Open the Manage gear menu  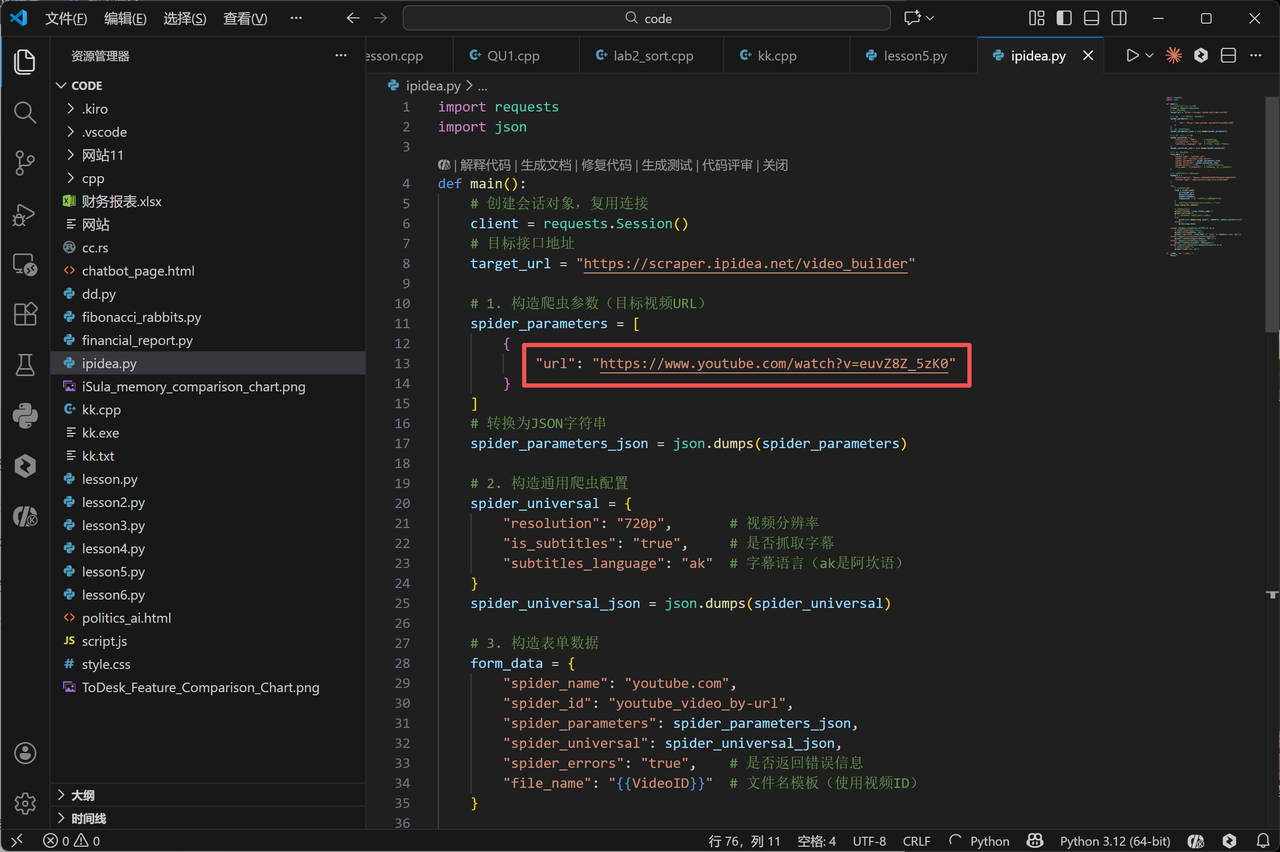coord(25,803)
